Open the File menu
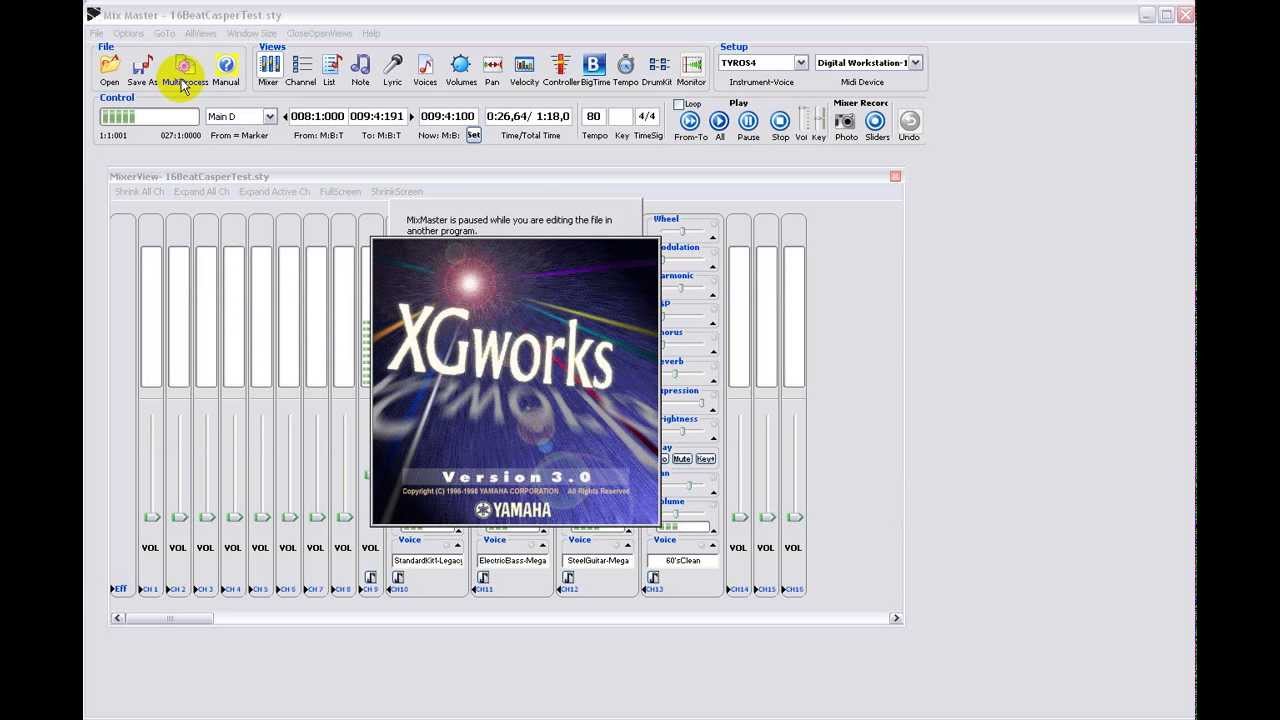 coord(97,34)
